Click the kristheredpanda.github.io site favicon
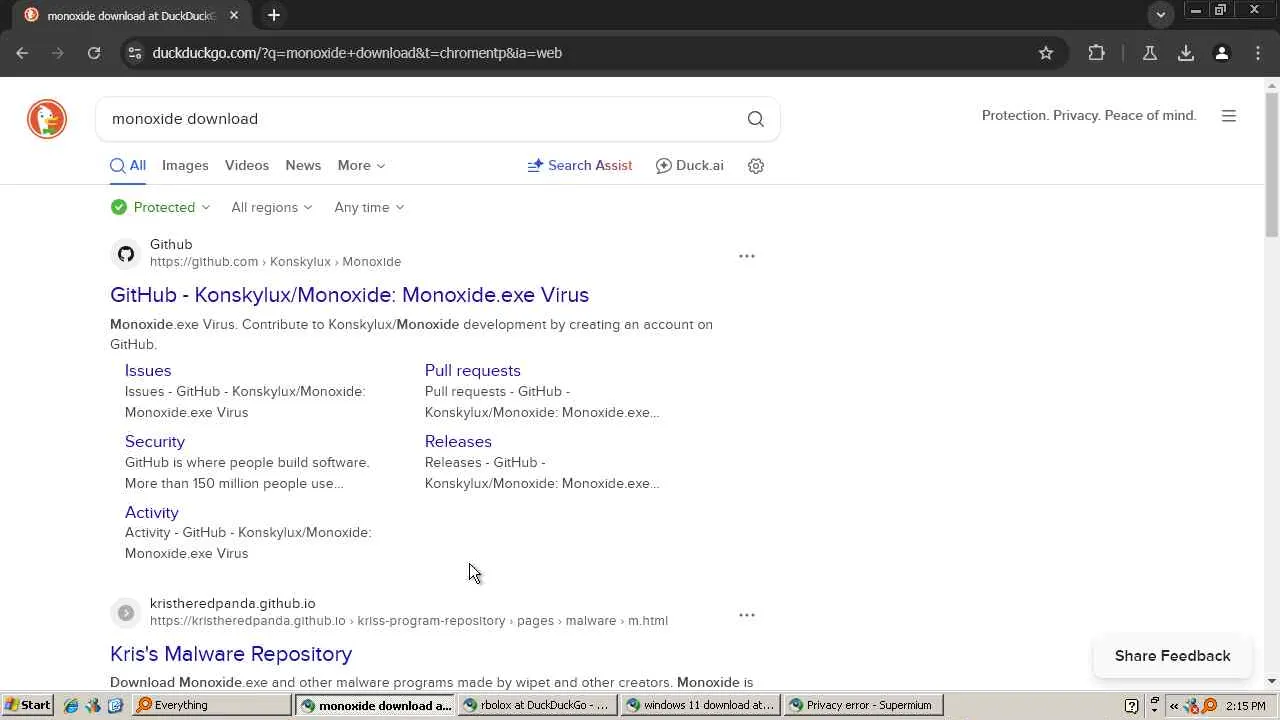This screenshot has height=720, width=1280. click(126, 613)
